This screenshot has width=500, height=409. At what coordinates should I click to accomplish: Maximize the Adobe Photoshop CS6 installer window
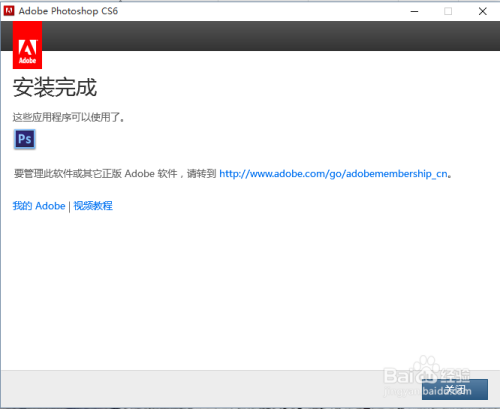[448, 11]
